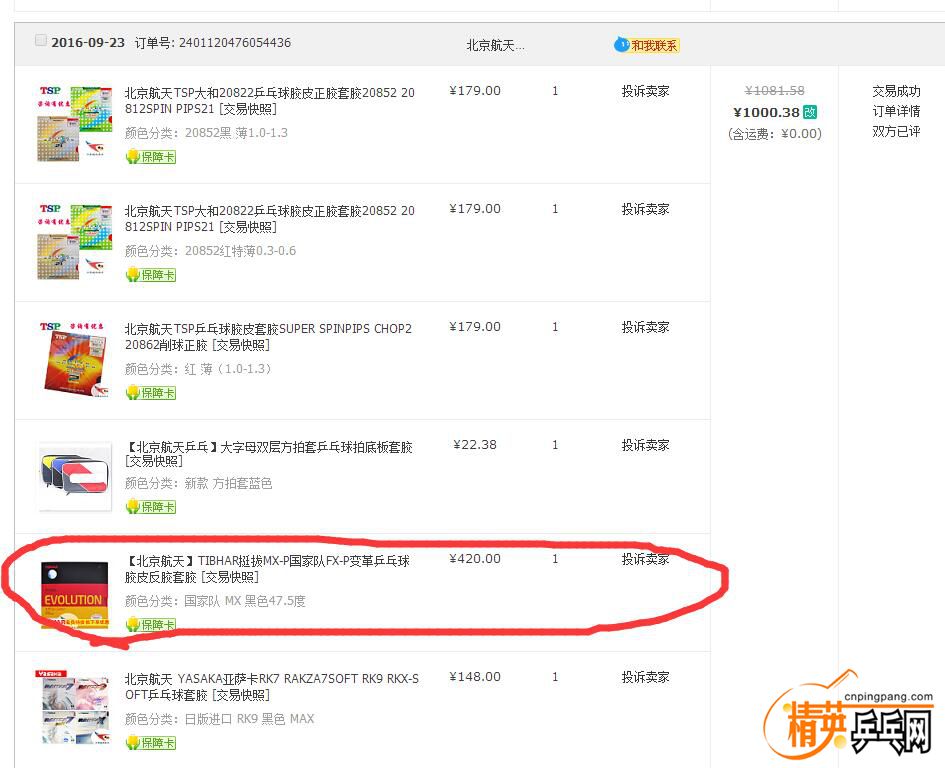The width and height of the screenshot is (945, 768).
Task: Click 投诉卖家 for ¥22.38 racket case
Action: tap(645, 445)
